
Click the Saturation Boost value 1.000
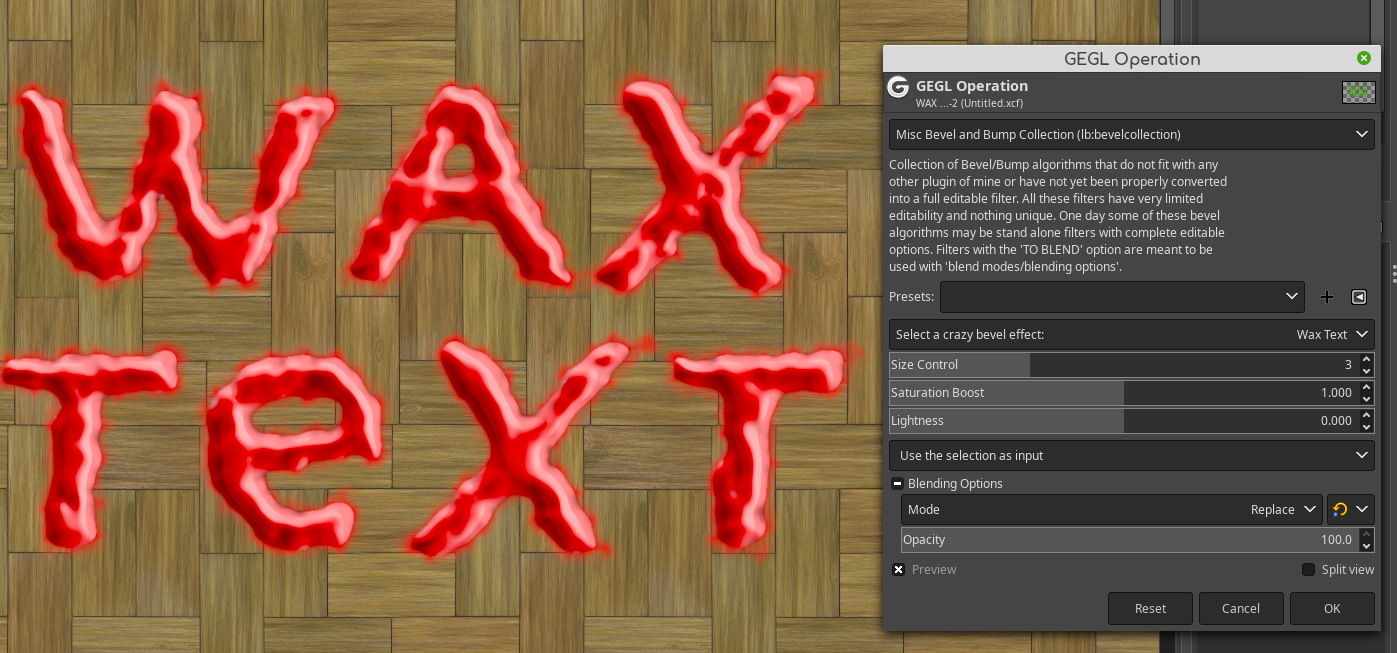click(1336, 393)
